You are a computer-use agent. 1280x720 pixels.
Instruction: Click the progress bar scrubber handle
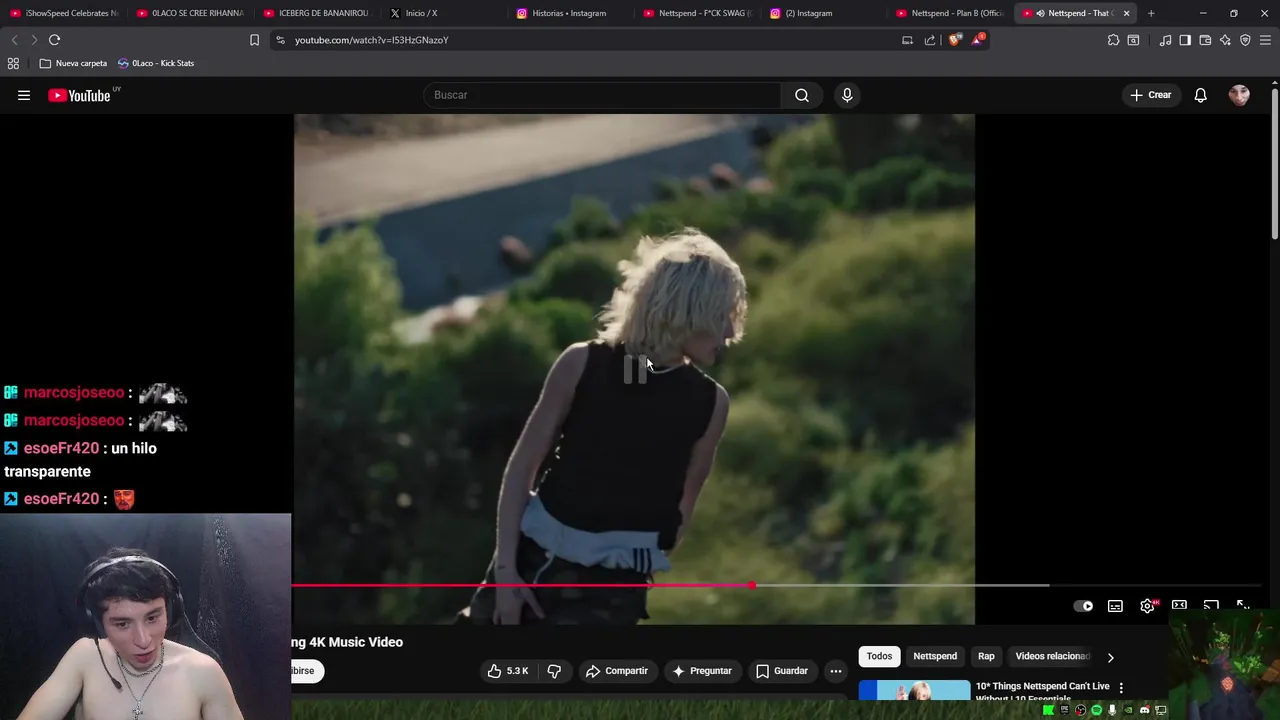(x=751, y=585)
